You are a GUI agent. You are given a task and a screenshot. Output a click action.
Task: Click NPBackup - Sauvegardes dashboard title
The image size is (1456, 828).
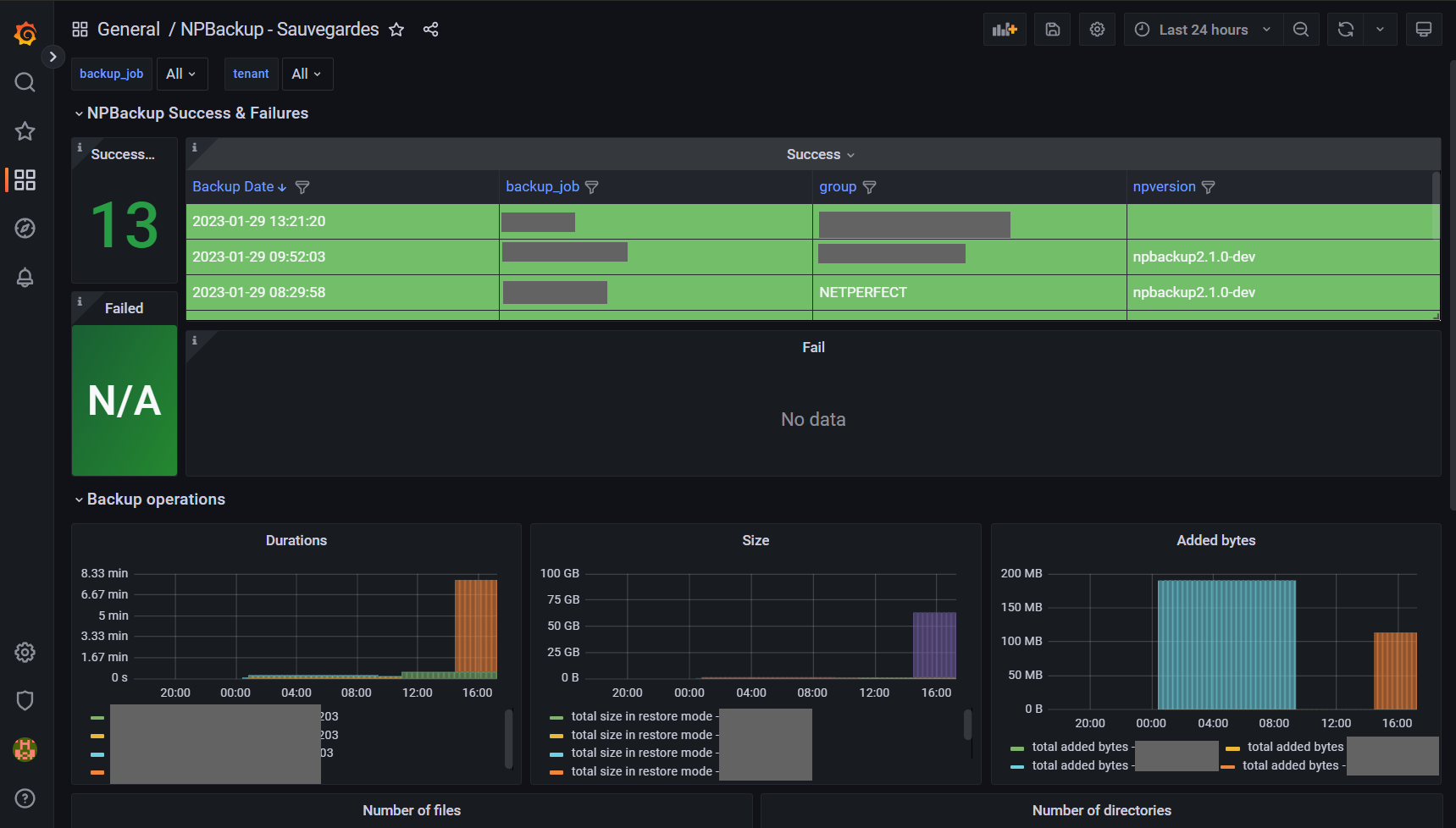(280, 30)
